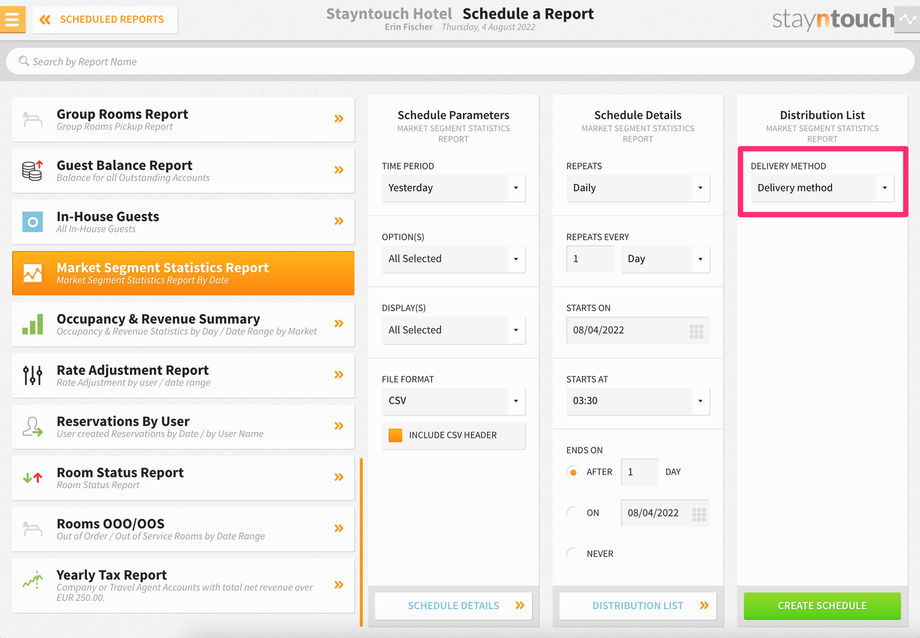Click the Yearly Tax Report graph icon
This screenshot has width=920, height=638.
[x=32, y=580]
